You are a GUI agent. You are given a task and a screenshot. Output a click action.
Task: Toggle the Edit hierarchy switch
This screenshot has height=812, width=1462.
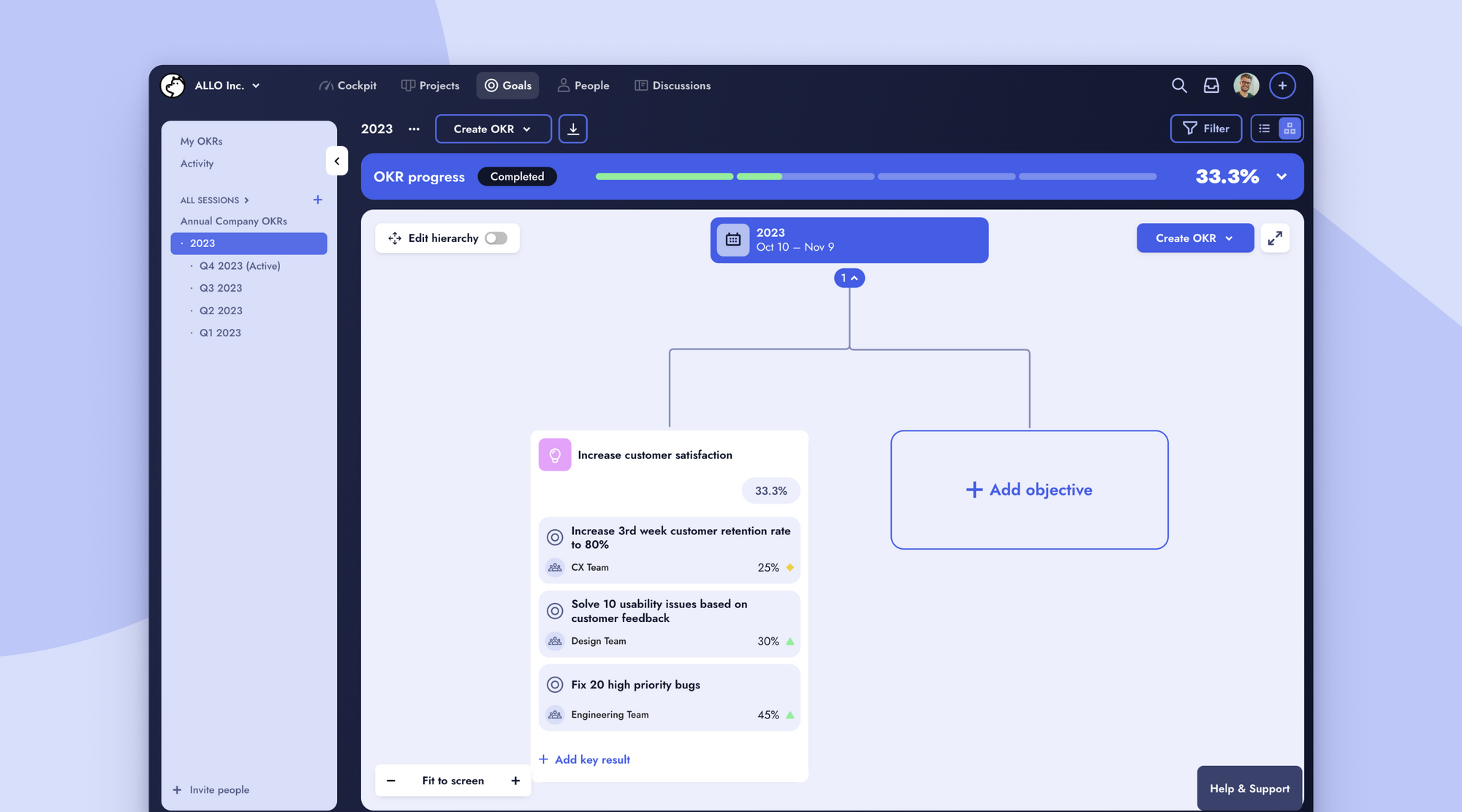(496, 238)
